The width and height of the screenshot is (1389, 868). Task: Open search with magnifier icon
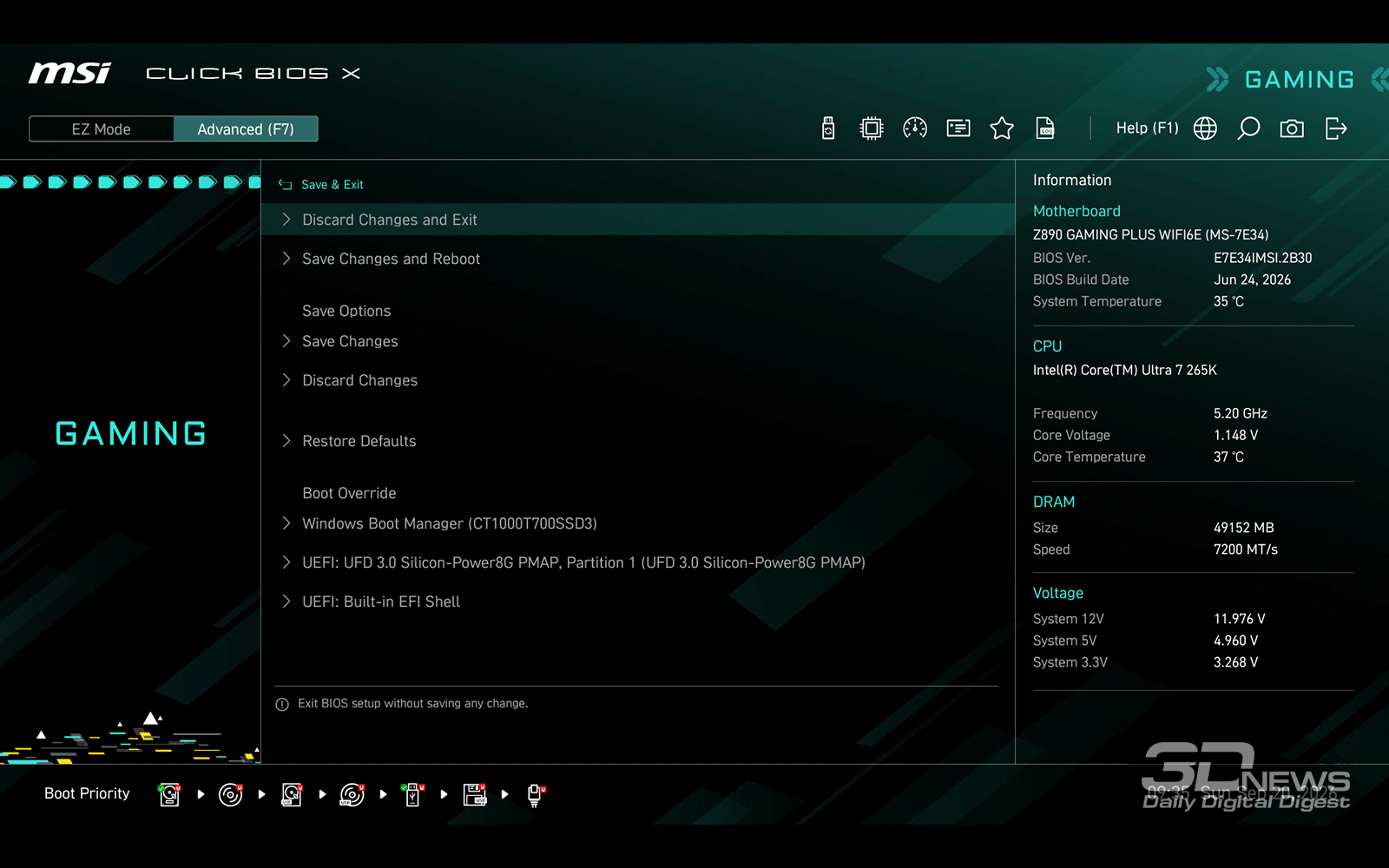[1248, 128]
